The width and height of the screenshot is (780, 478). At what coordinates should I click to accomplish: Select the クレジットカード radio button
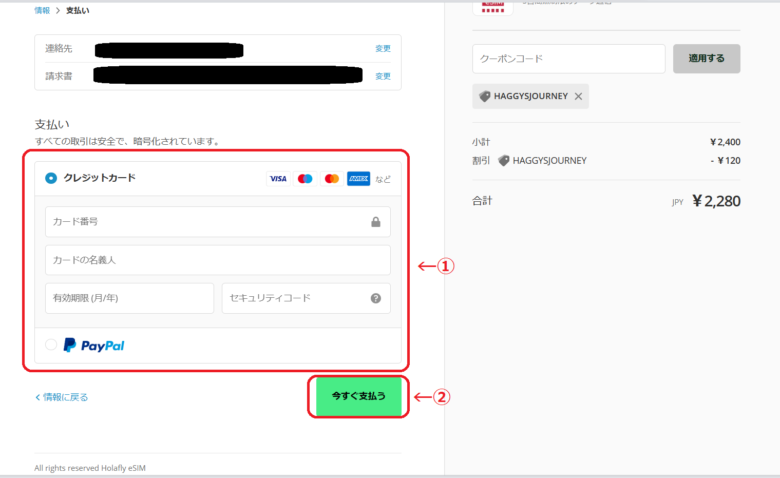tap(51, 178)
